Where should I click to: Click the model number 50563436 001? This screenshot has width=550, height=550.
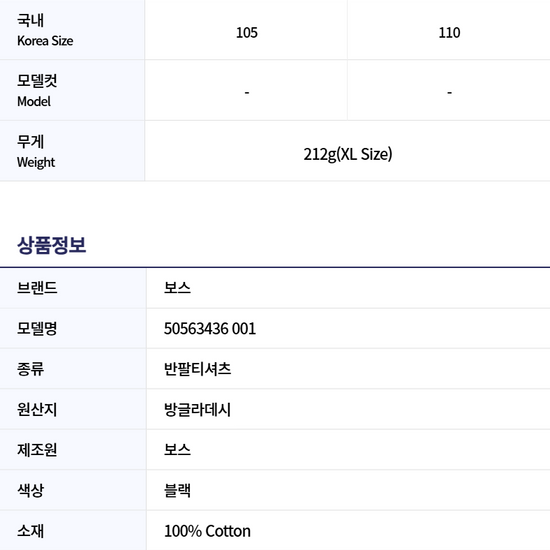210,329
